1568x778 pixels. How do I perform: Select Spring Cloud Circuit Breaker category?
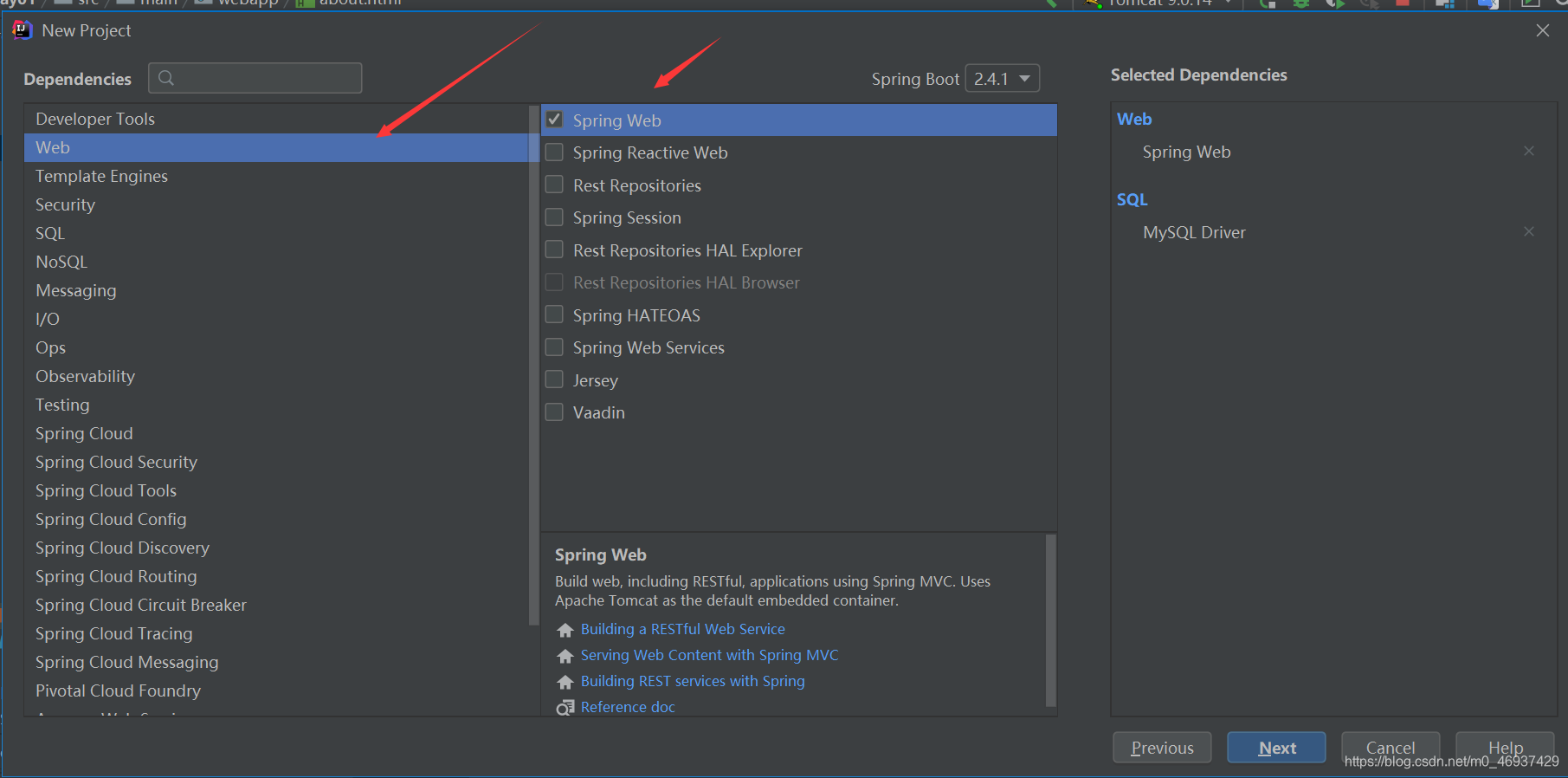pos(276,605)
